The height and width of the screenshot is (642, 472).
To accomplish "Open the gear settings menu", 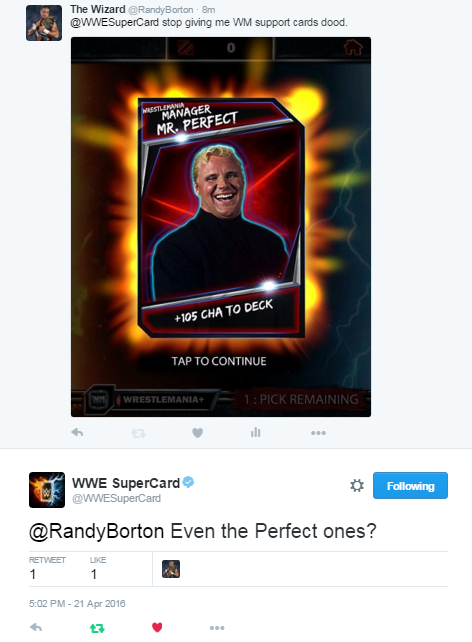I will click(x=357, y=486).
